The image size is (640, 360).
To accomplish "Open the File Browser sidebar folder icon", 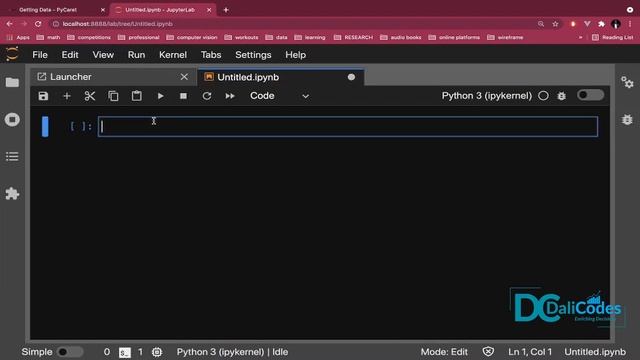I will (x=12, y=82).
